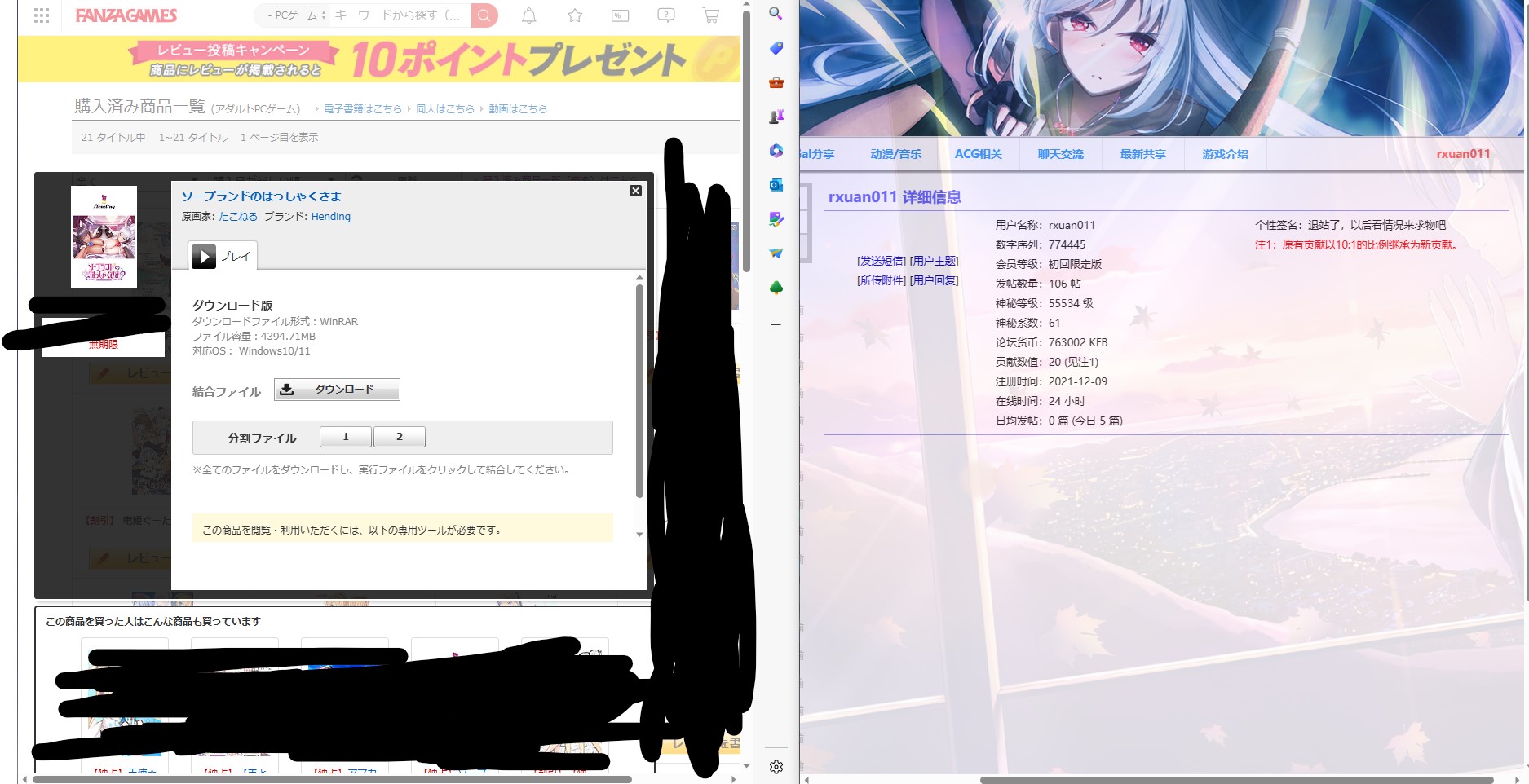Close the download dialog with X
The image size is (1529, 784).
(x=635, y=191)
